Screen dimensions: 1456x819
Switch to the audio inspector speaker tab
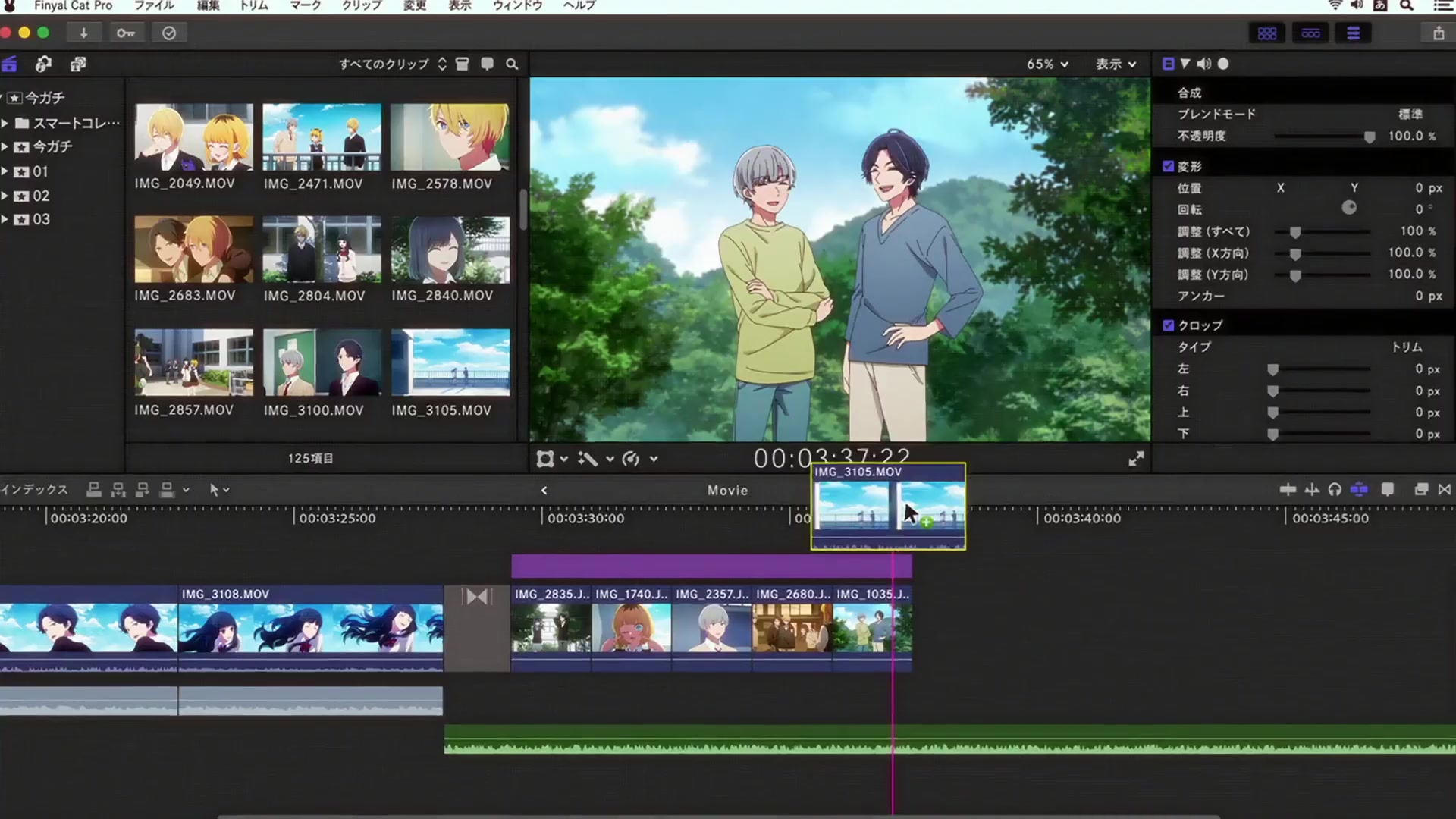1203,64
